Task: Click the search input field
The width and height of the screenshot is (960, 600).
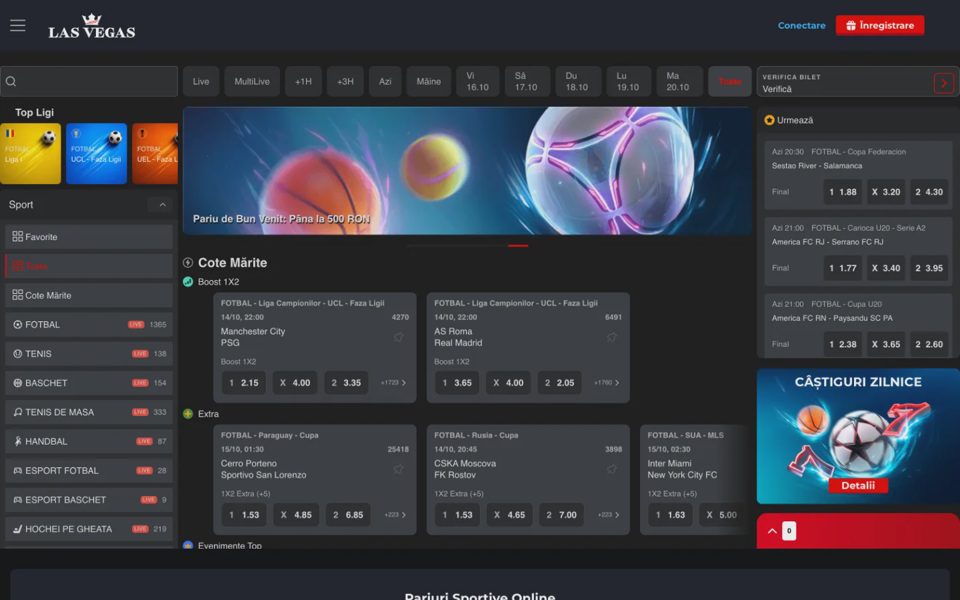Action: (x=89, y=81)
